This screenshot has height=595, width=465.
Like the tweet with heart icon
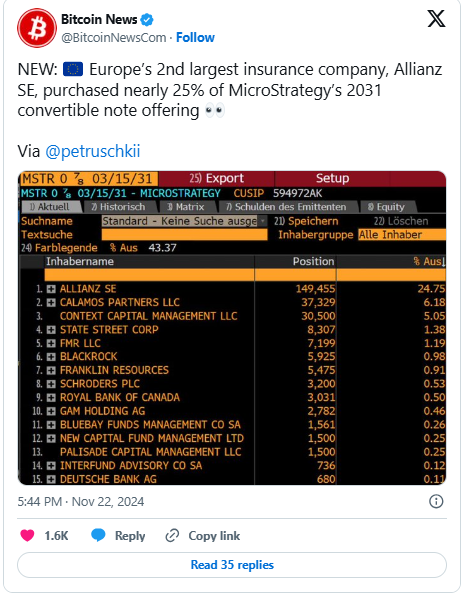pos(27,535)
